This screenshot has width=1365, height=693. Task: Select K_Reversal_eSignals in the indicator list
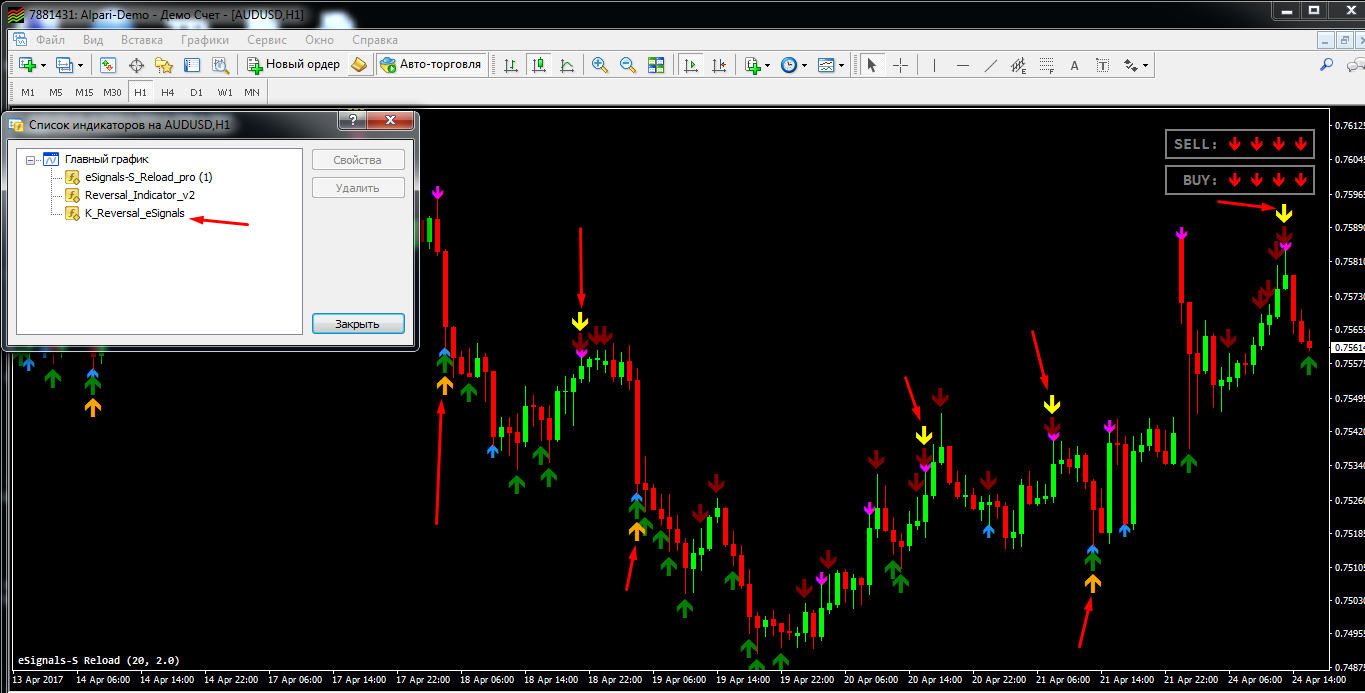[134, 213]
